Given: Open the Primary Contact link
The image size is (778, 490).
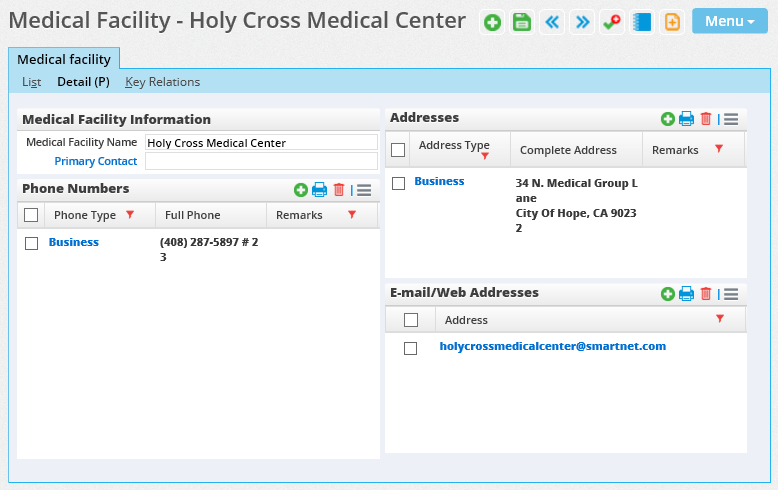Looking at the screenshot, I should pyautogui.click(x=96, y=161).
